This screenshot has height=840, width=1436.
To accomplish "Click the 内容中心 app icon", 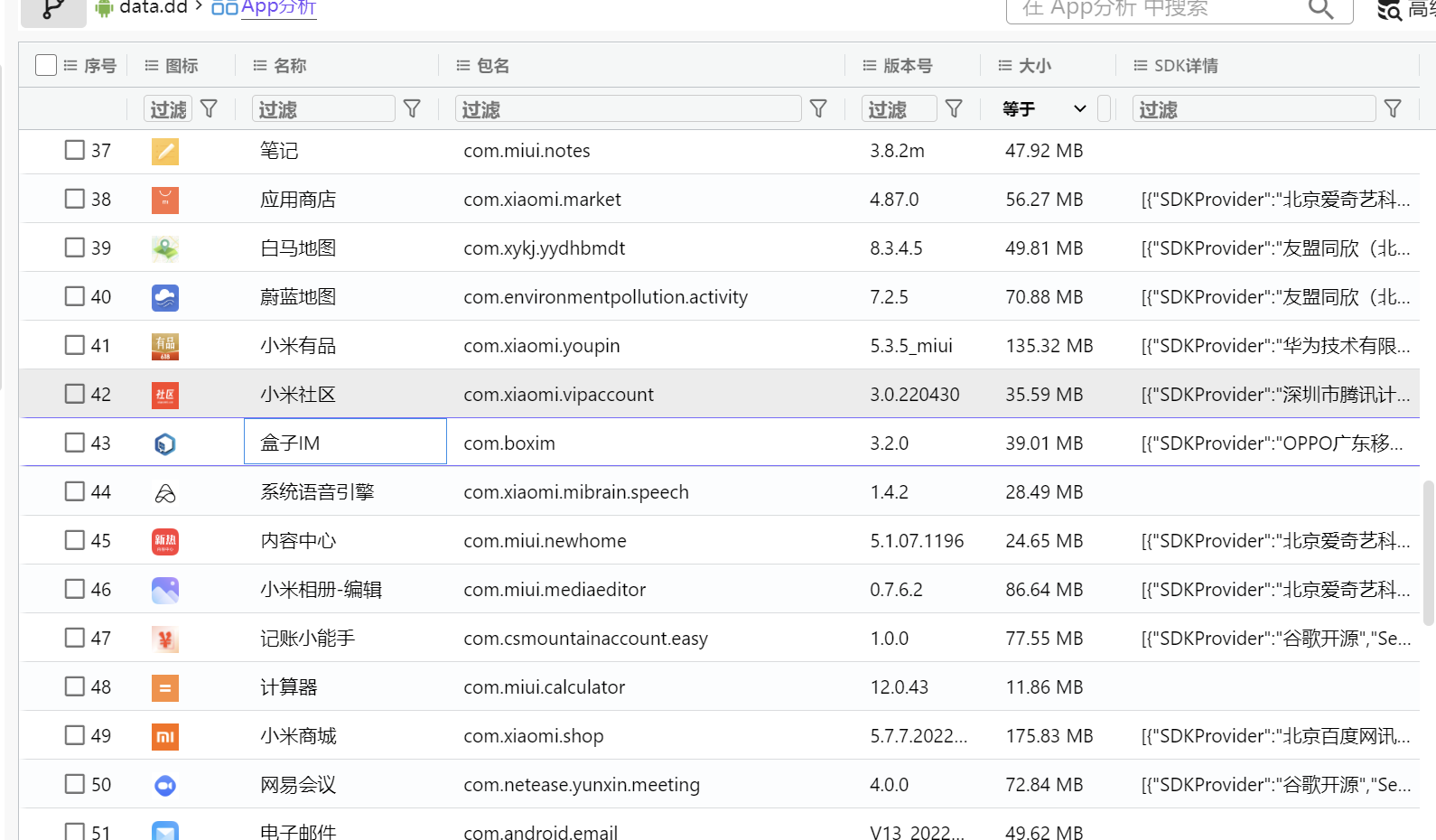I will coord(165,541).
